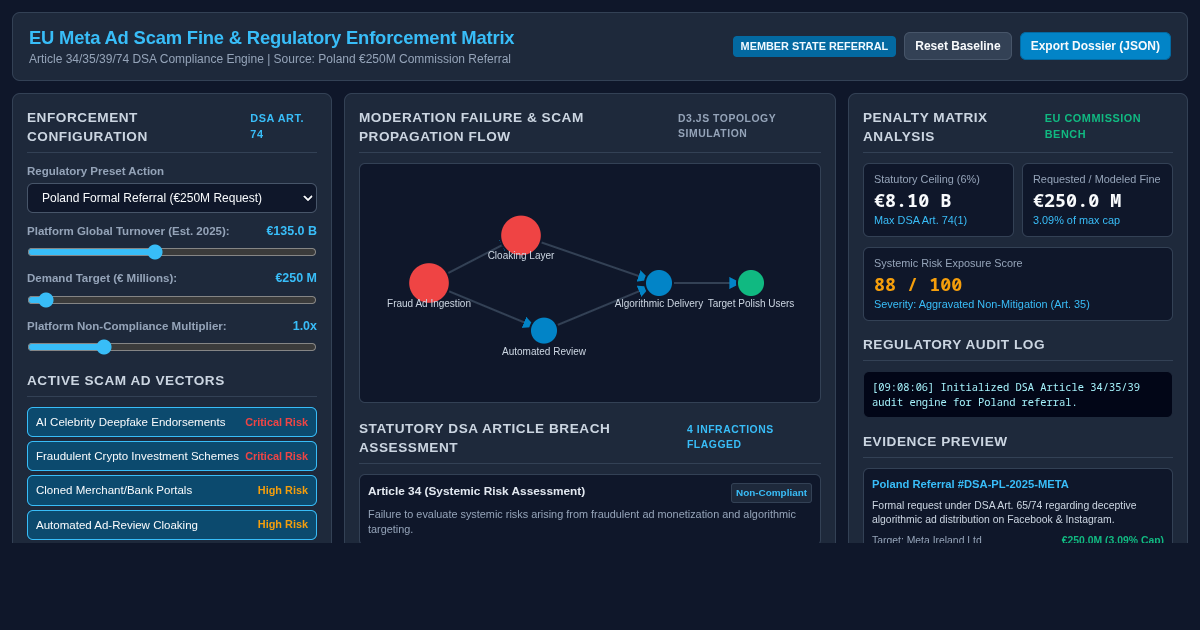Click the 1.0x multiplier value
The image size is (1200, 630).
click(305, 326)
